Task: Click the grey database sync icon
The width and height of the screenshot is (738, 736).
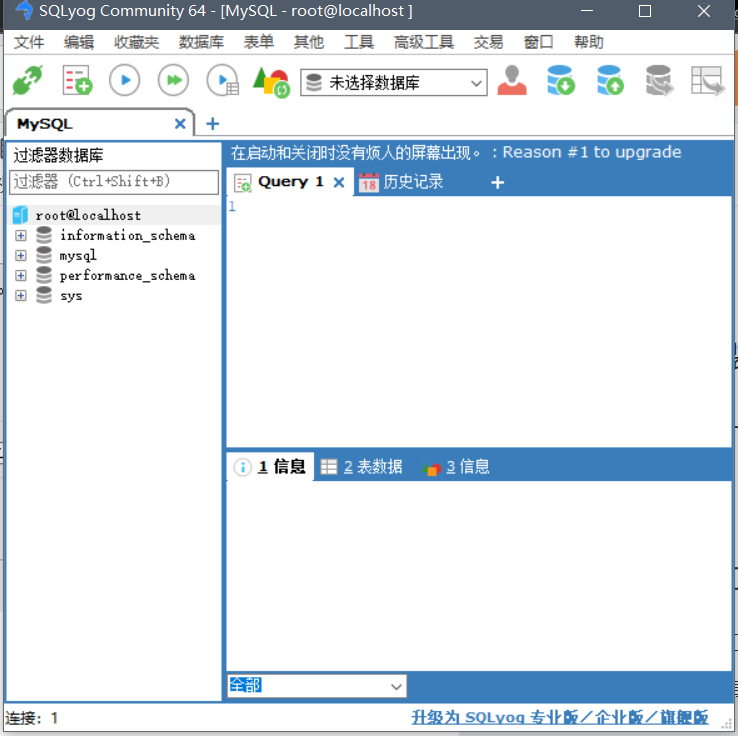Action: pyautogui.click(x=659, y=80)
